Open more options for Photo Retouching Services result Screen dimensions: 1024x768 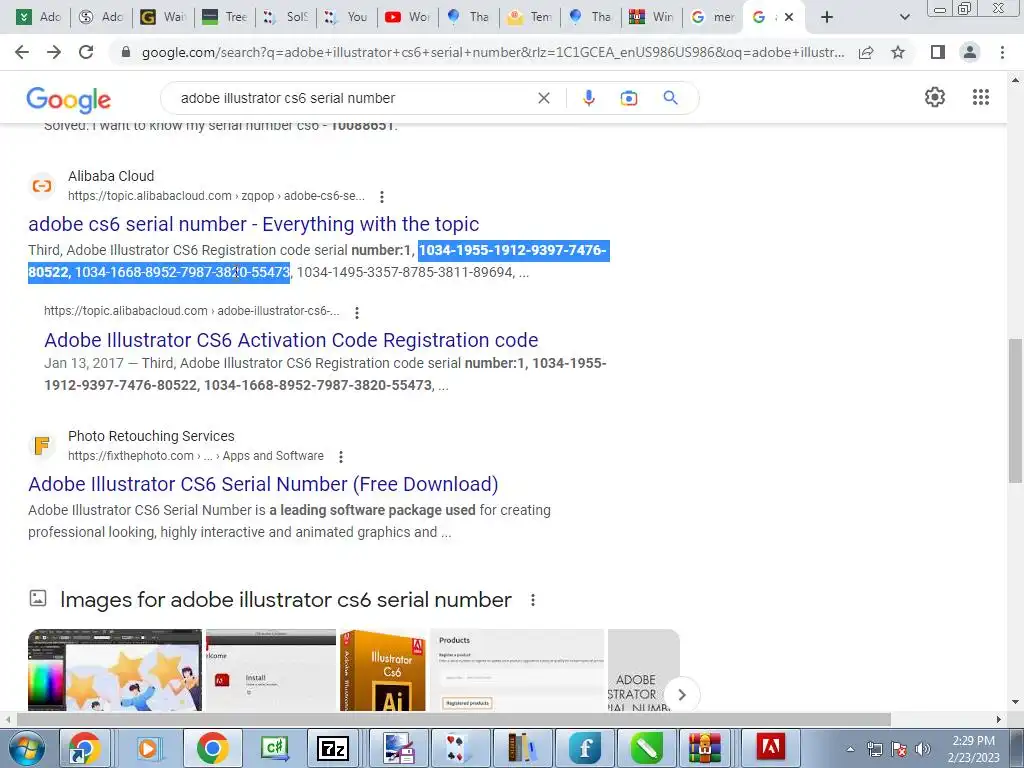pos(340,456)
